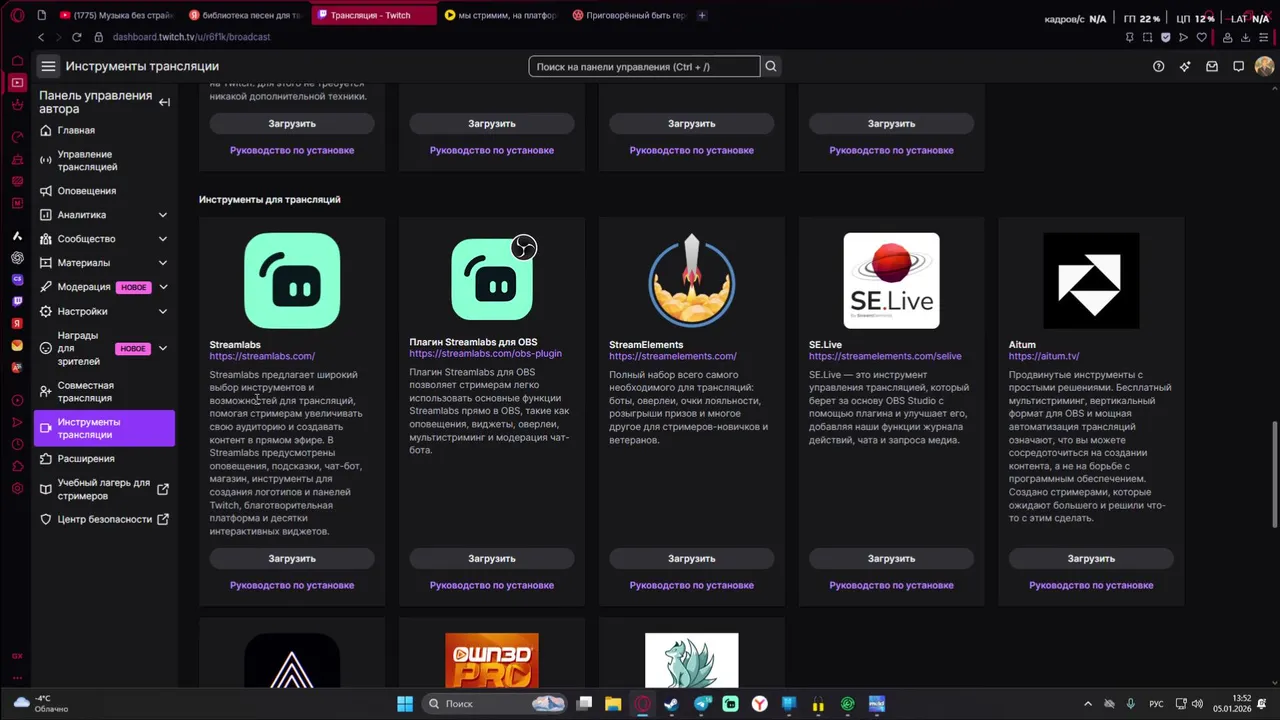The image size is (1280, 720).
Task: Open Steam from the taskbar
Action: click(672, 704)
